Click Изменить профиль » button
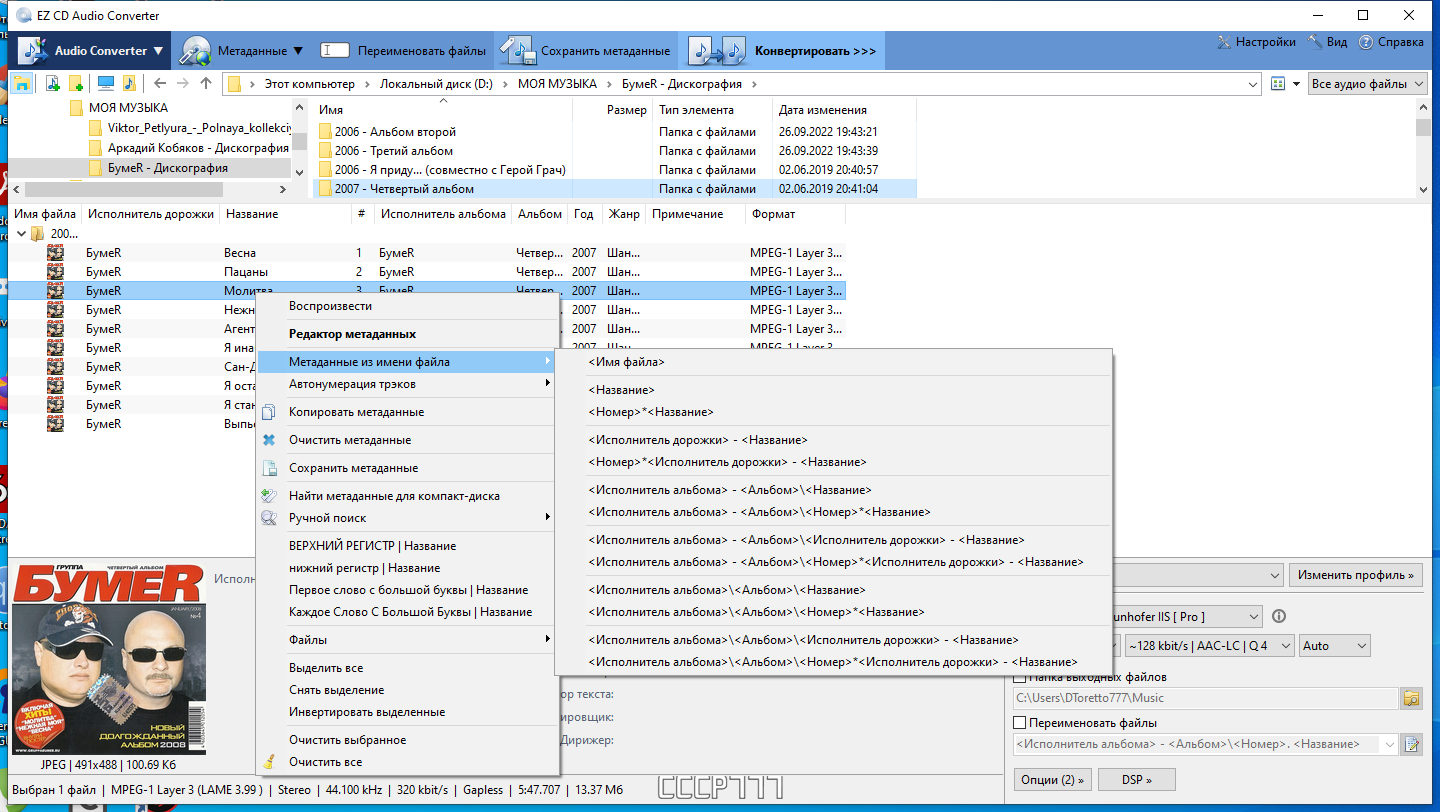 (x=1357, y=575)
